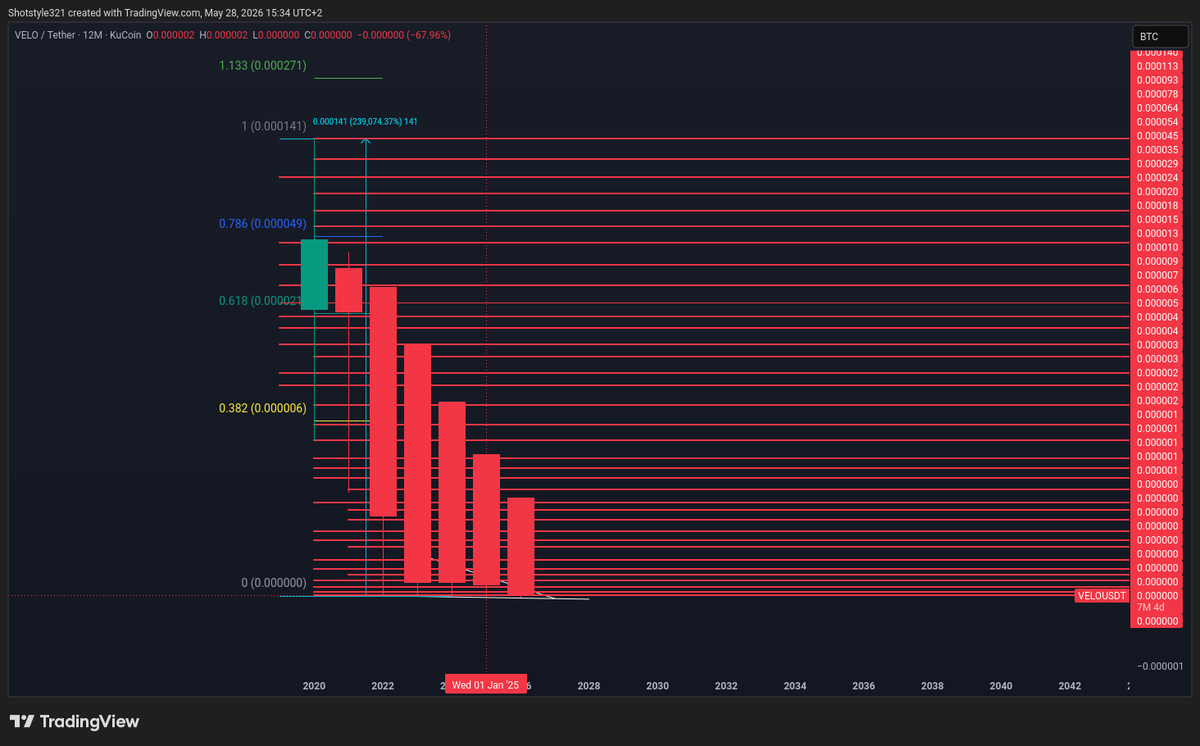
Task: Click the -0.000001 price axis label
Action: pyautogui.click(x=1160, y=666)
